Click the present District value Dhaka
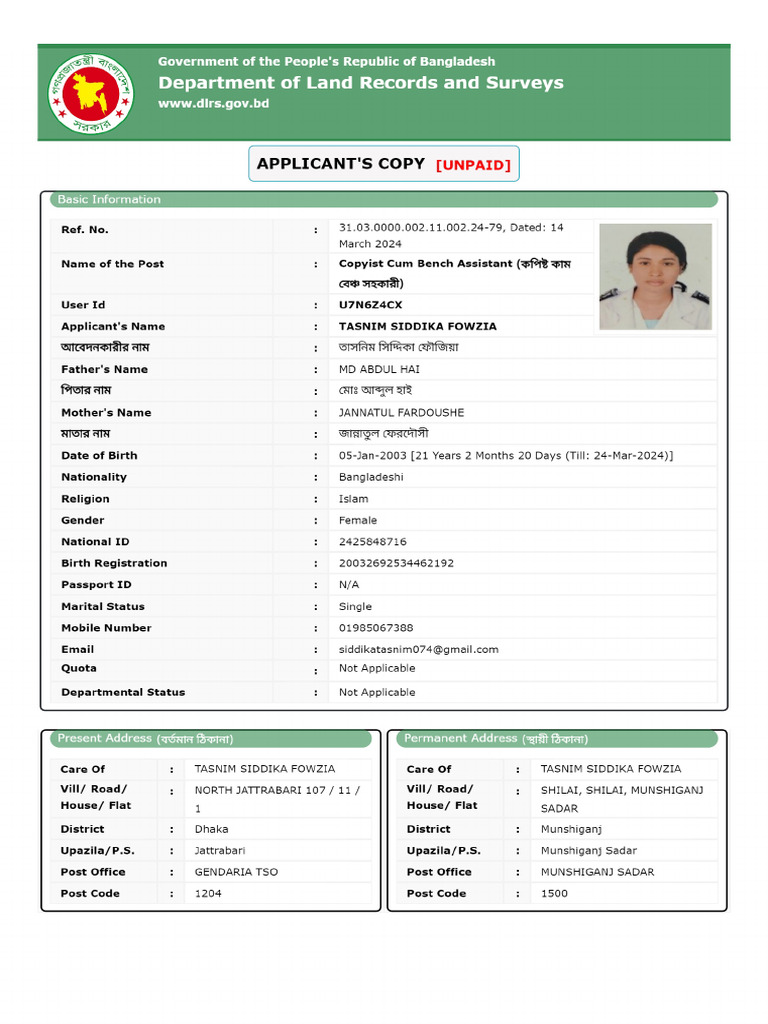768x1024 pixels. pyautogui.click(x=212, y=829)
